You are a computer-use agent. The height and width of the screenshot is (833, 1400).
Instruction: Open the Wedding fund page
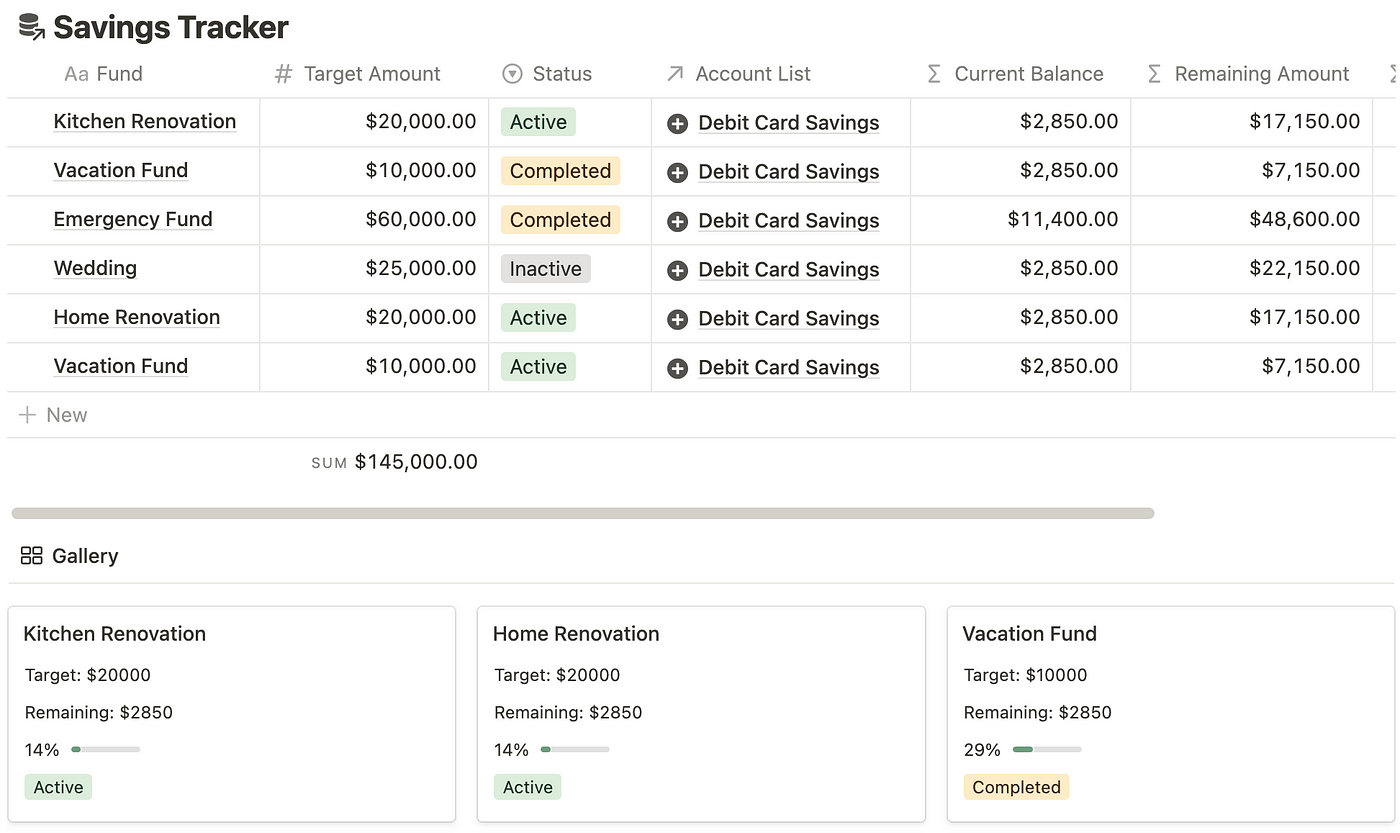(x=95, y=269)
